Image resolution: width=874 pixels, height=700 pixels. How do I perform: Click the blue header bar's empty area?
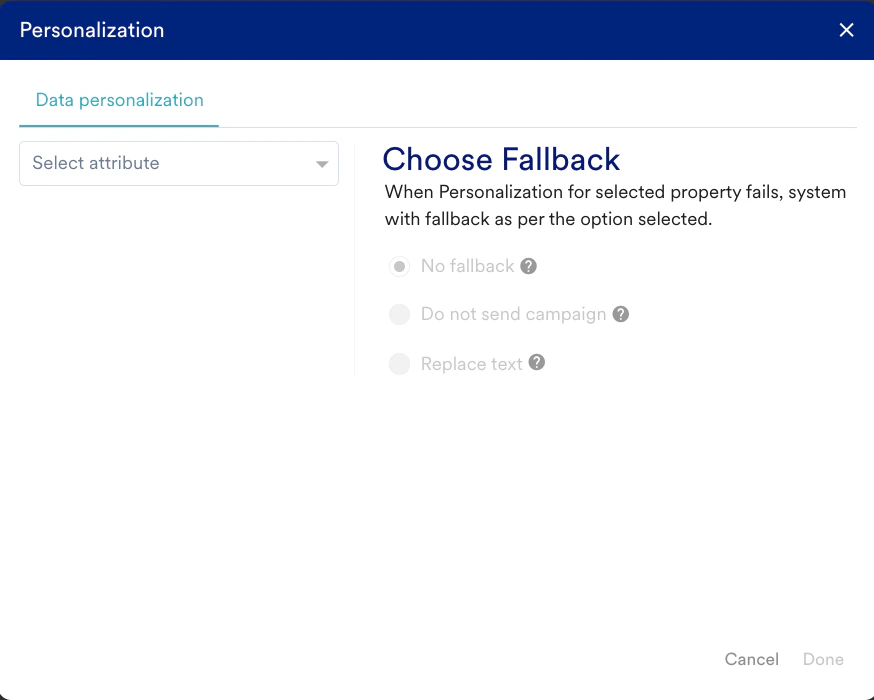(500, 30)
